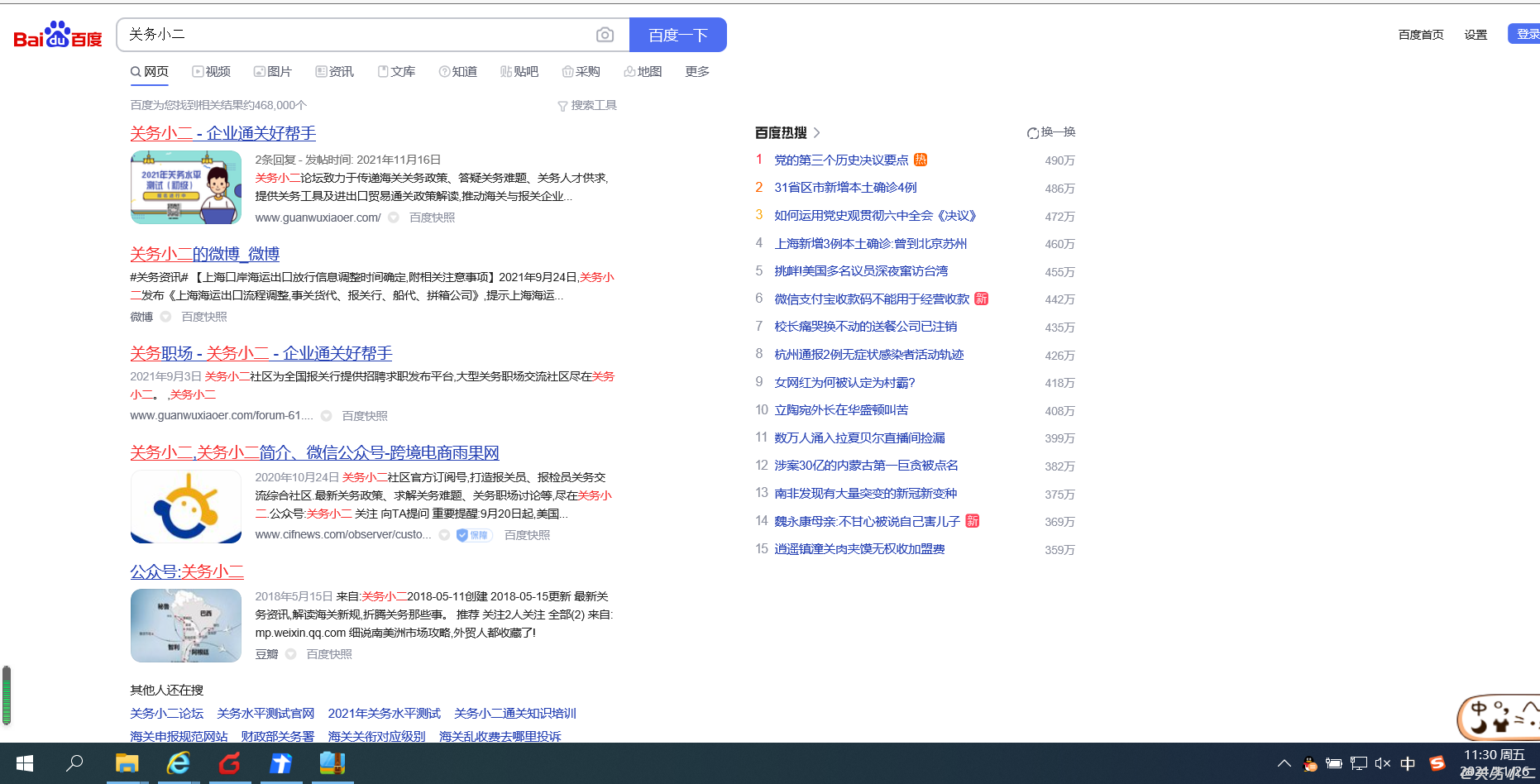Open result 关务小二简介、微信公众号-跨境电商雨果网
The height and width of the screenshot is (784, 1540).
pos(314,452)
